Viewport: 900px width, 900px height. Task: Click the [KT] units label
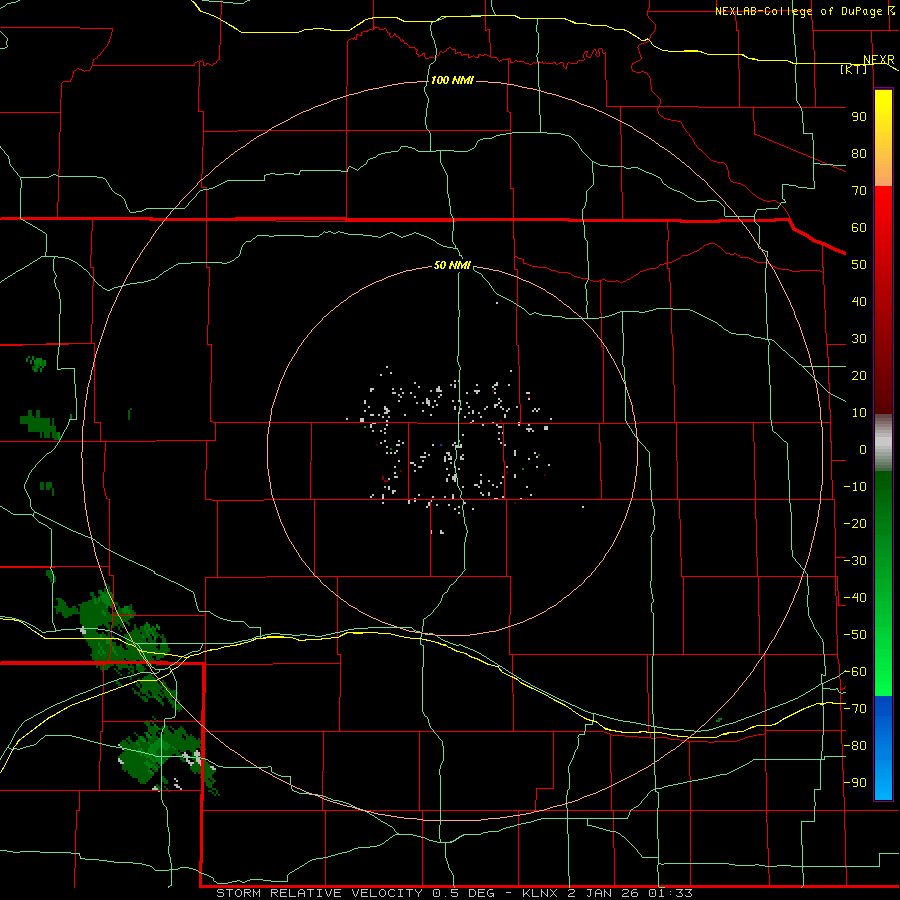click(854, 69)
